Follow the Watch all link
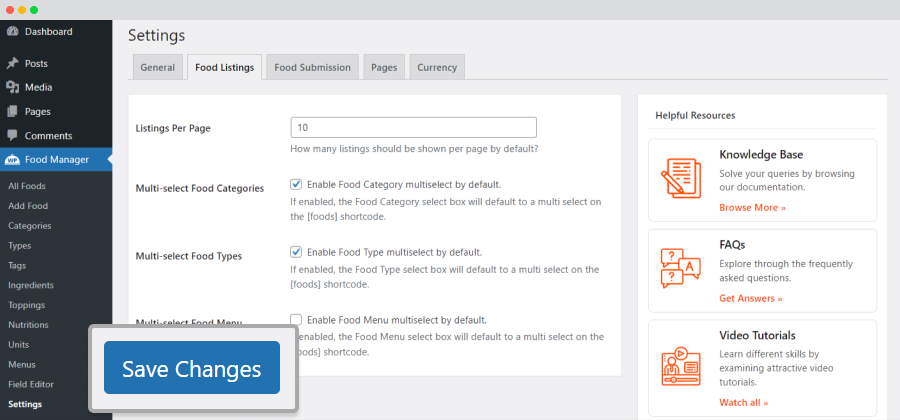Viewport: 900px width, 420px height. point(743,403)
